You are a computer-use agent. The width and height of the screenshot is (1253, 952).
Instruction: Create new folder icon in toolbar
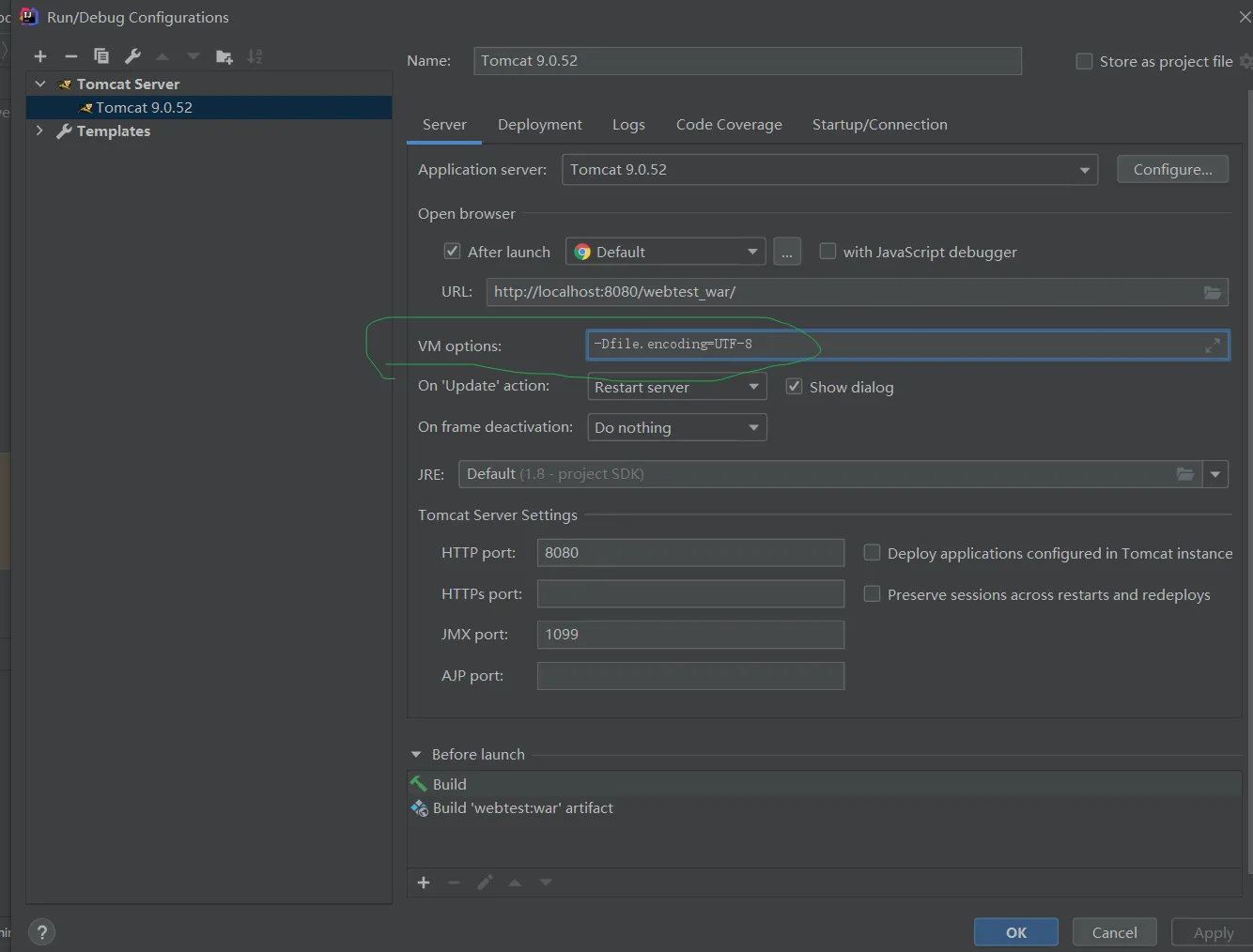coord(224,56)
